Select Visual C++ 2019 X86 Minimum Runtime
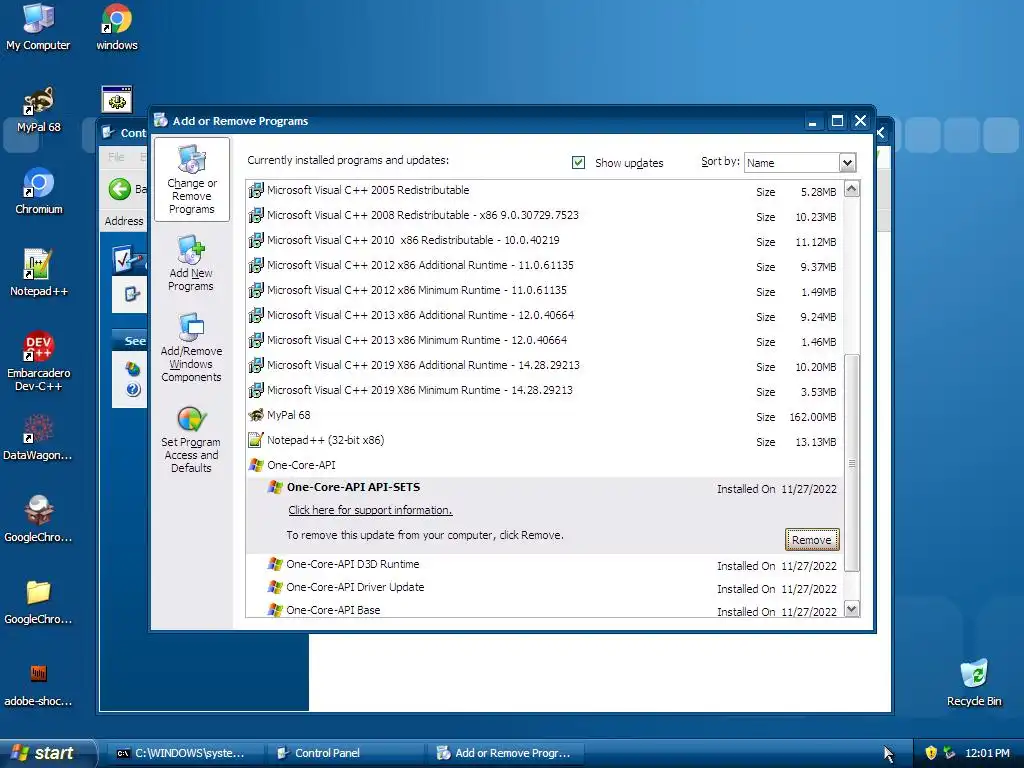This screenshot has width=1024, height=768. [543, 390]
